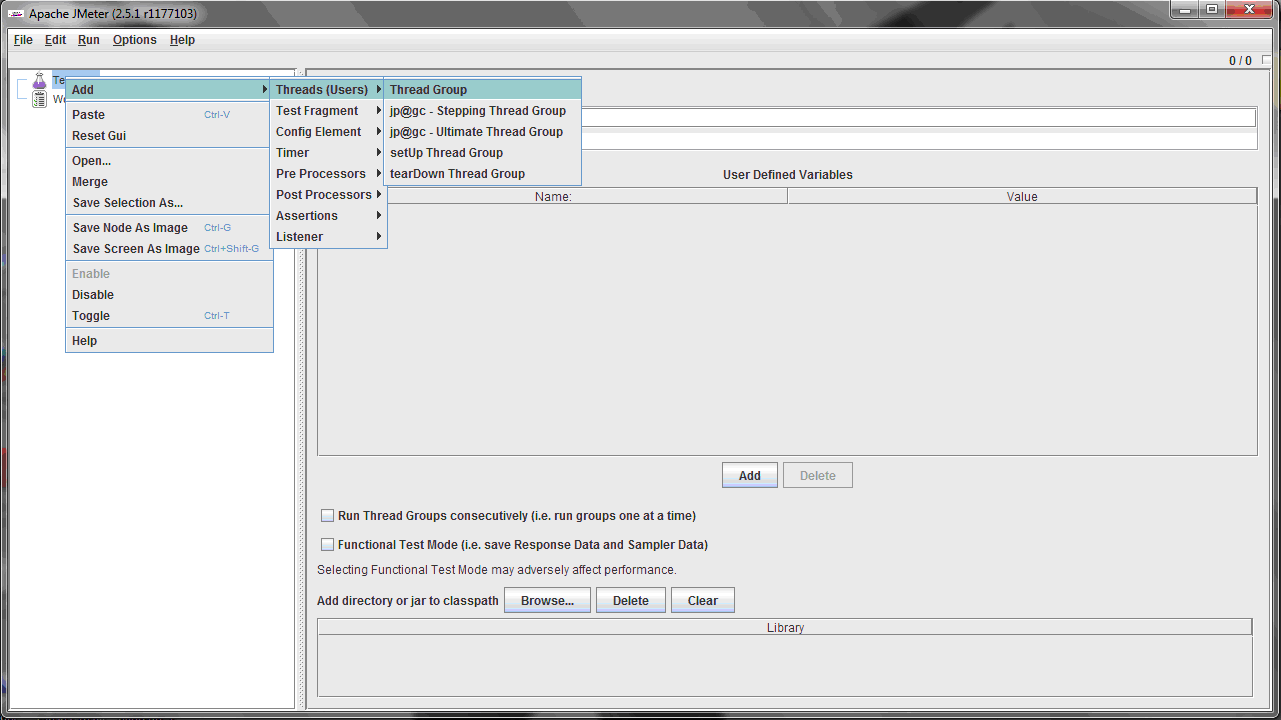Click the 0 / 0 thread counter
Viewport: 1281px width, 720px height.
pyautogui.click(x=1240, y=61)
